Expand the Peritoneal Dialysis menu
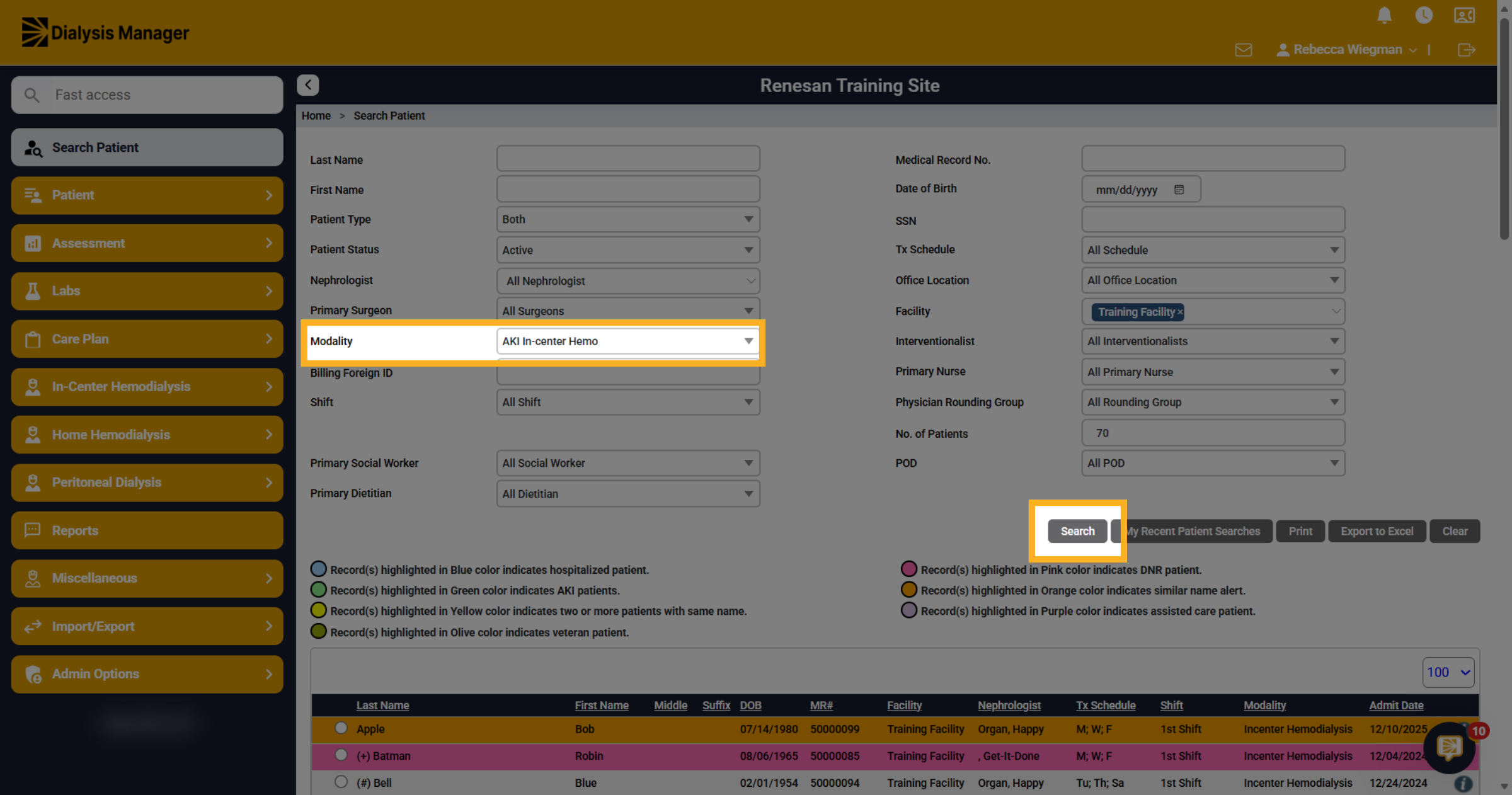 point(147,483)
